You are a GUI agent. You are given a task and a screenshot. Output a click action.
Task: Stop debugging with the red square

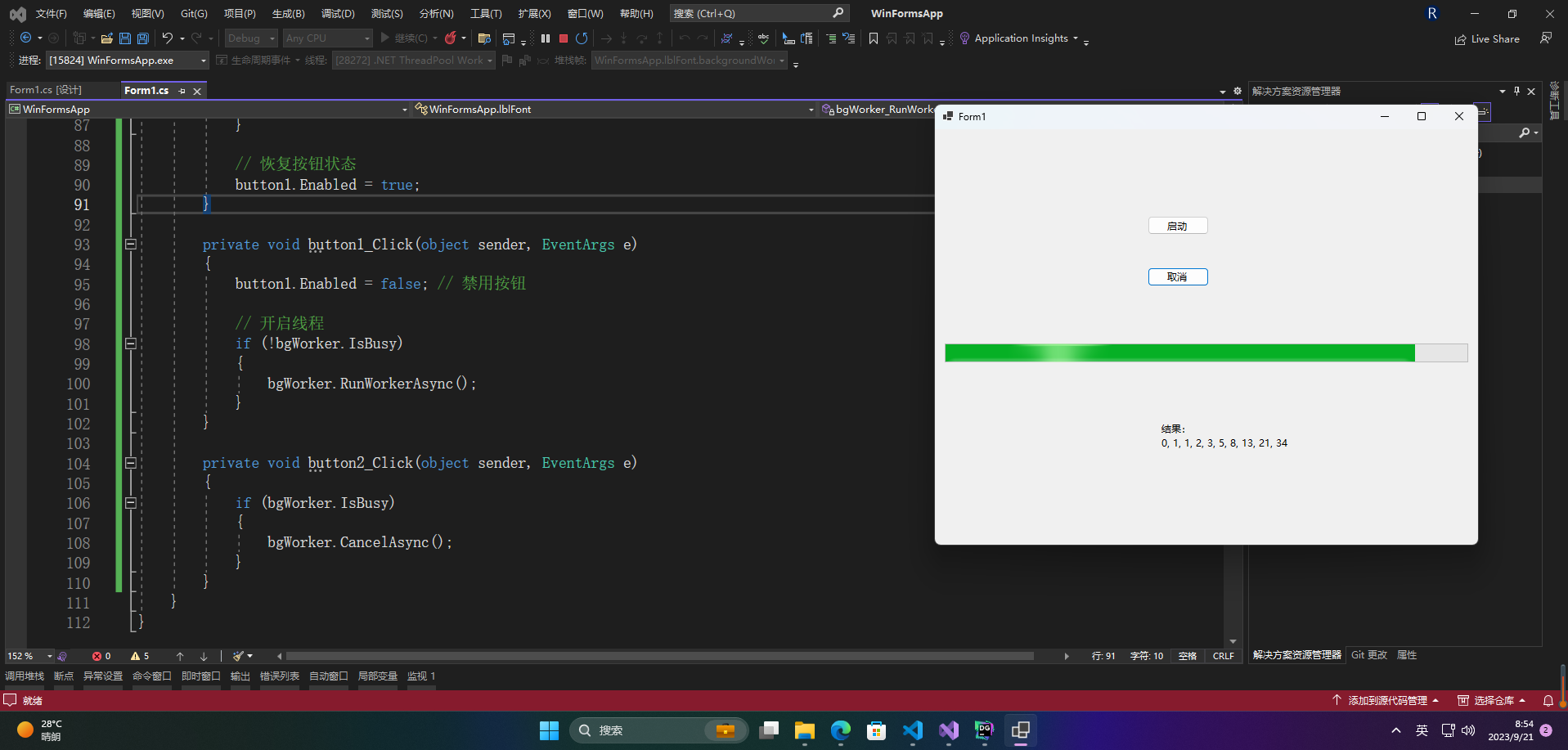(x=564, y=38)
